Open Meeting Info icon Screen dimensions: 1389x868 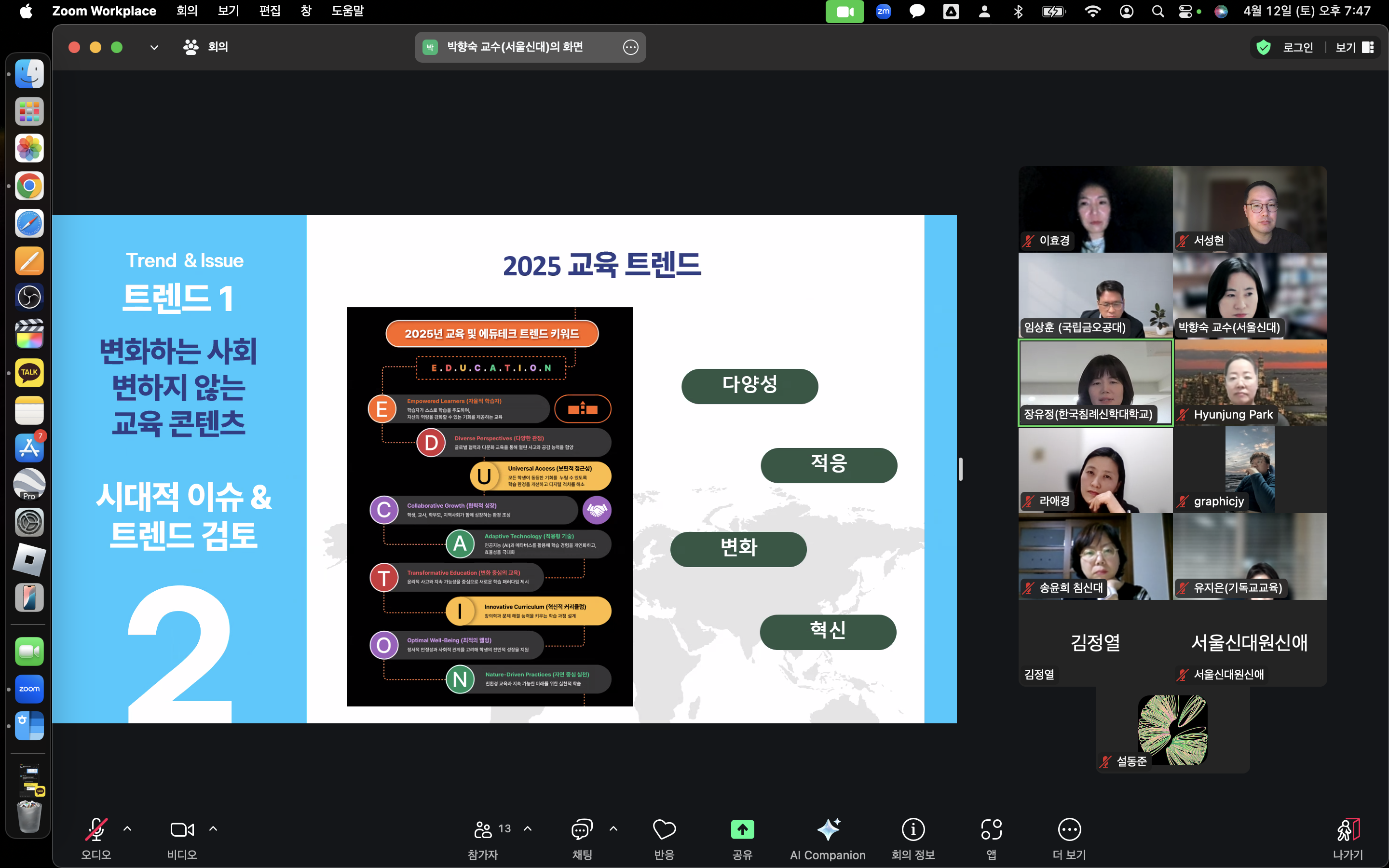(912, 829)
